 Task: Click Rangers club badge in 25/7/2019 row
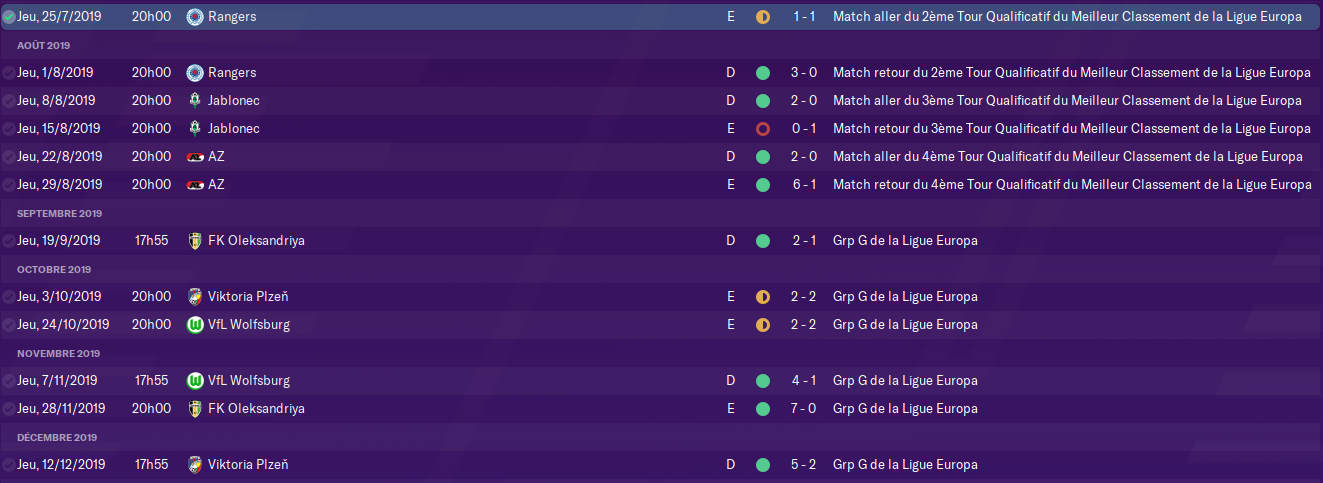(x=195, y=17)
